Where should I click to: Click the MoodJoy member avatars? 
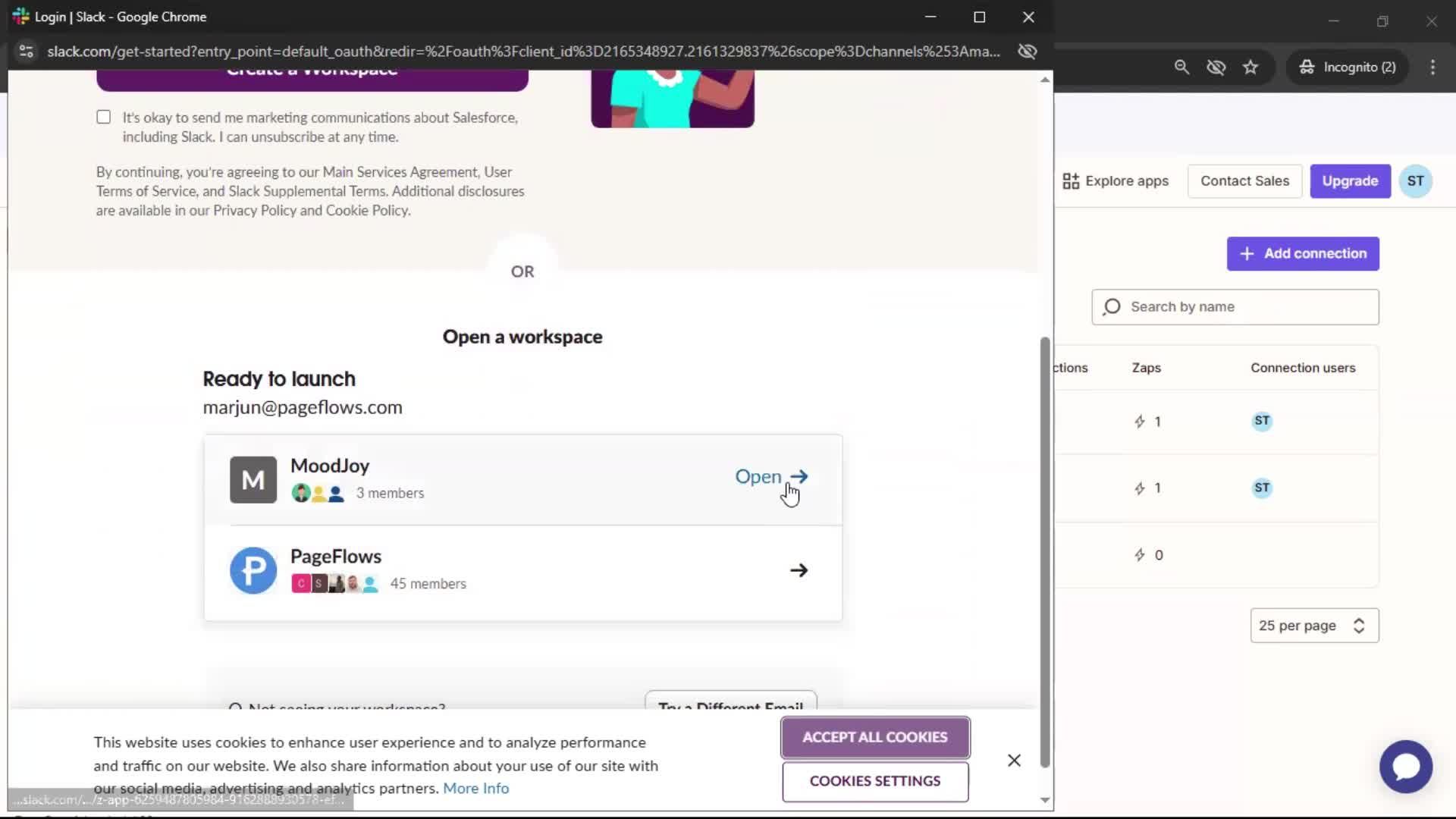tap(318, 494)
